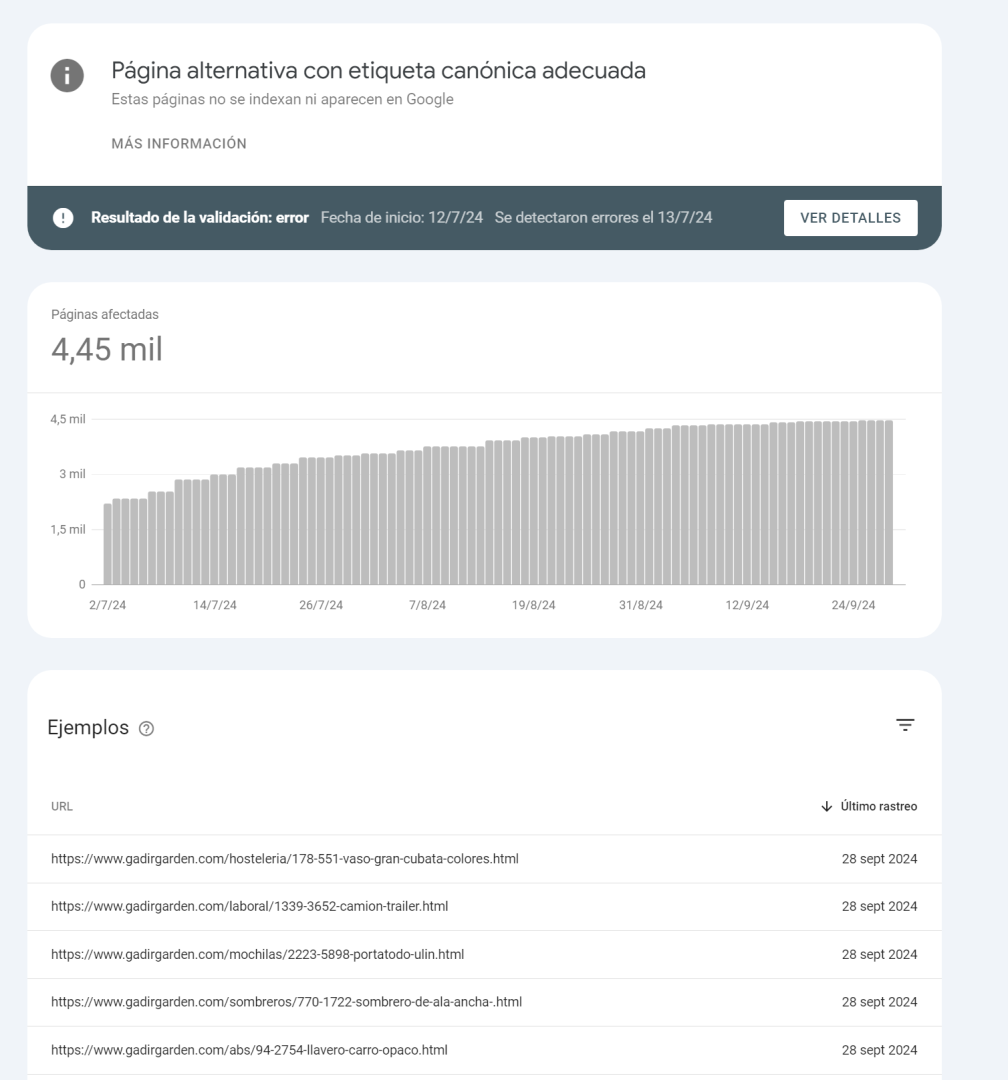Image resolution: width=1008 pixels, height=1080 pixels.
Task: Click the 3 mil y-axis label
Action: click(x=72, y=474)
